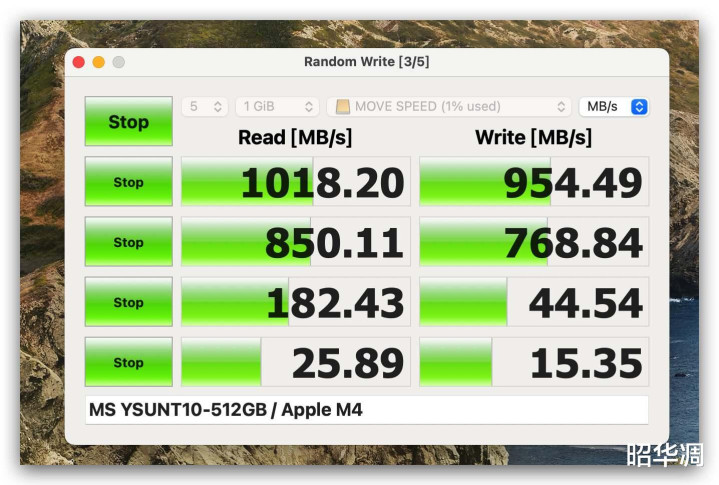Click the large top Stop button
This screenshot has width=719, height=485.
pyautogui.click(x=128, y=121)
